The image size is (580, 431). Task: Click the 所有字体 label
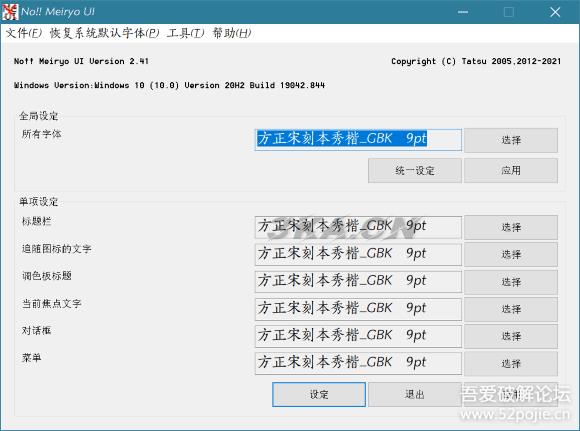(41, 134)
